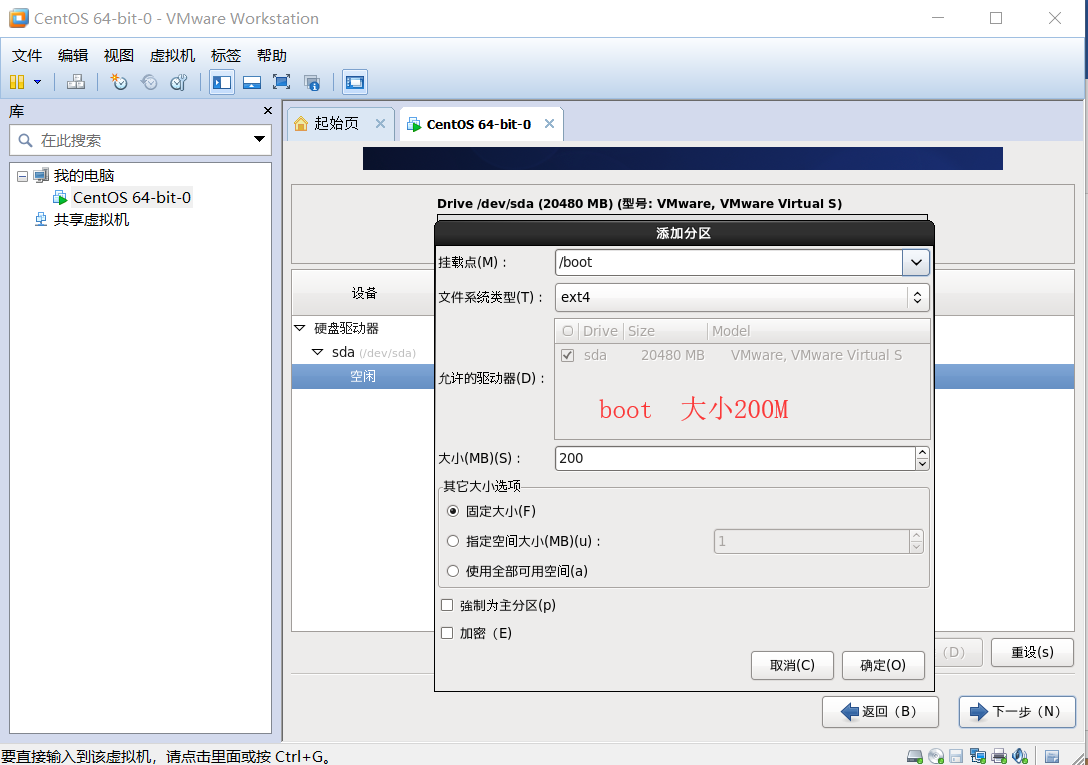The image size is (1088, 765).
Task: Select the 固定大小(F) radio button
Action: (453, 512)
